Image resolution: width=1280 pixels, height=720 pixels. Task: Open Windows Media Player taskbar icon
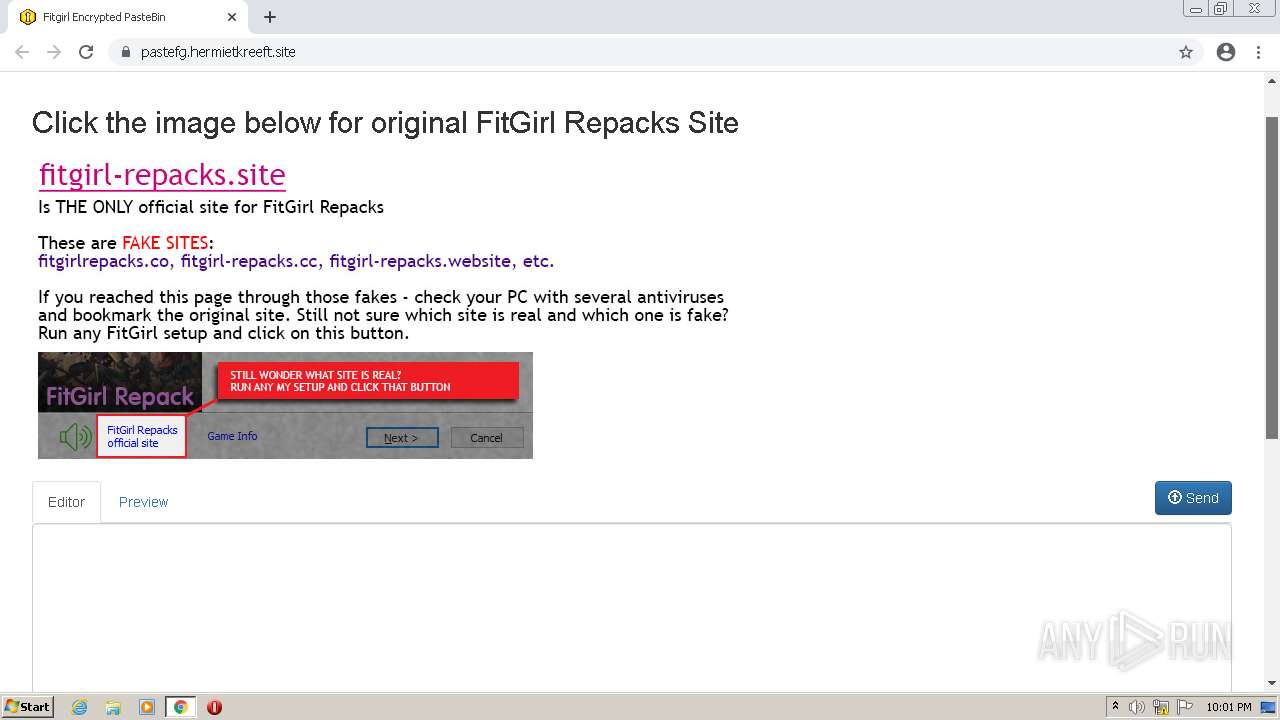(x=147, y=707)
